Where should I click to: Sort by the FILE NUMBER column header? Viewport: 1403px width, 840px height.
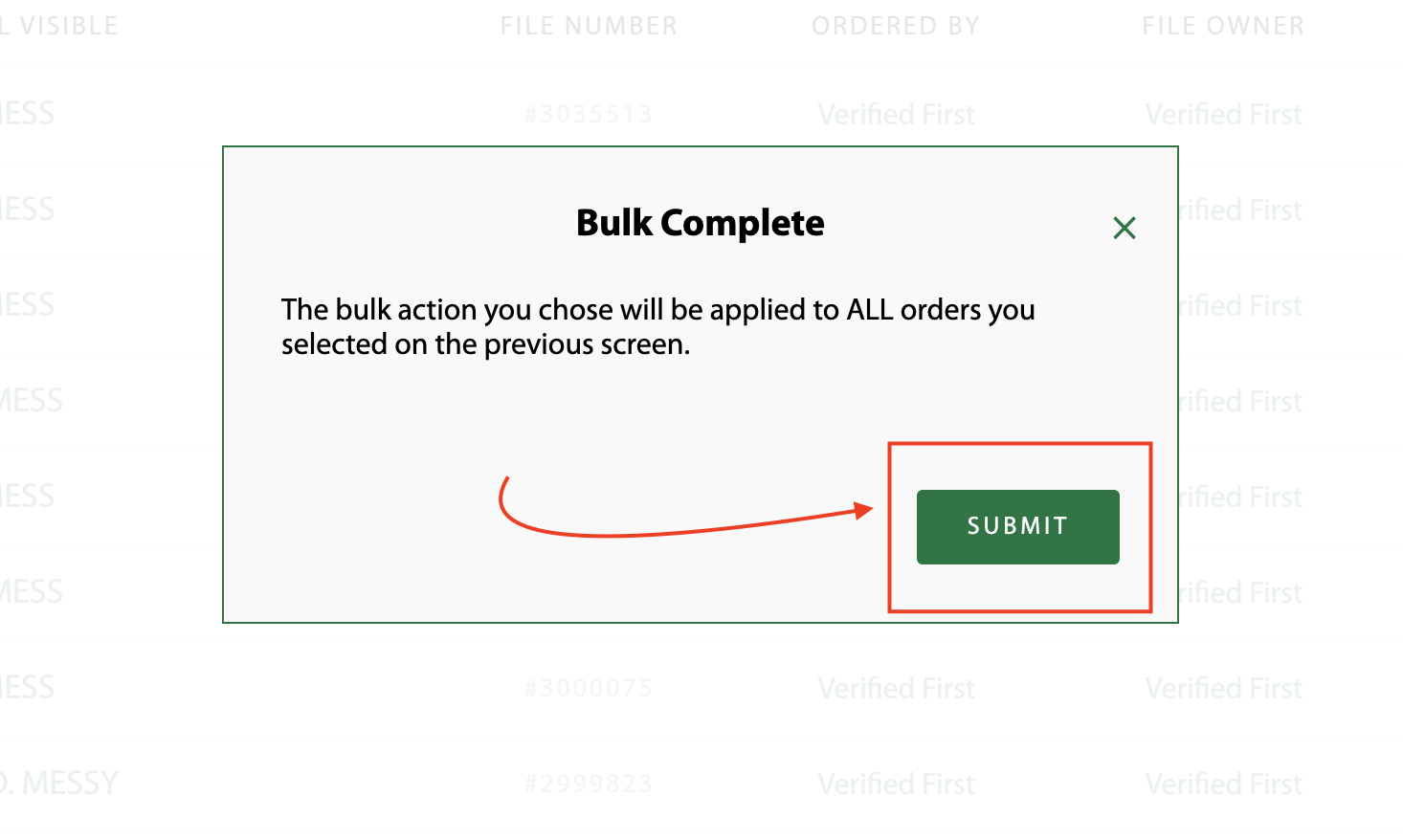(x=589, y=26)
